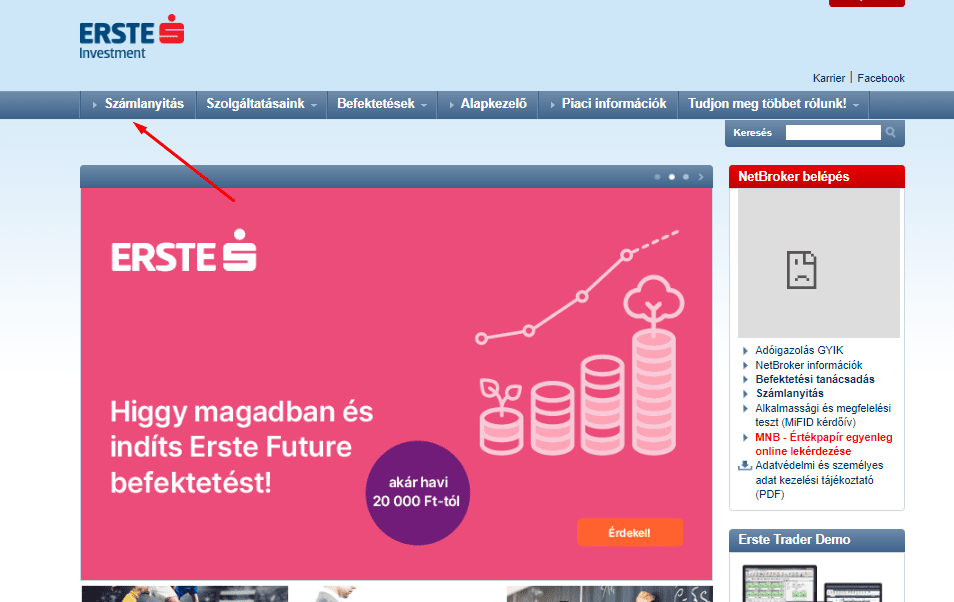Select the third carousel dot
Viewport: 954px width, 602px height.
pyautogui.click(x=686, y=177)
